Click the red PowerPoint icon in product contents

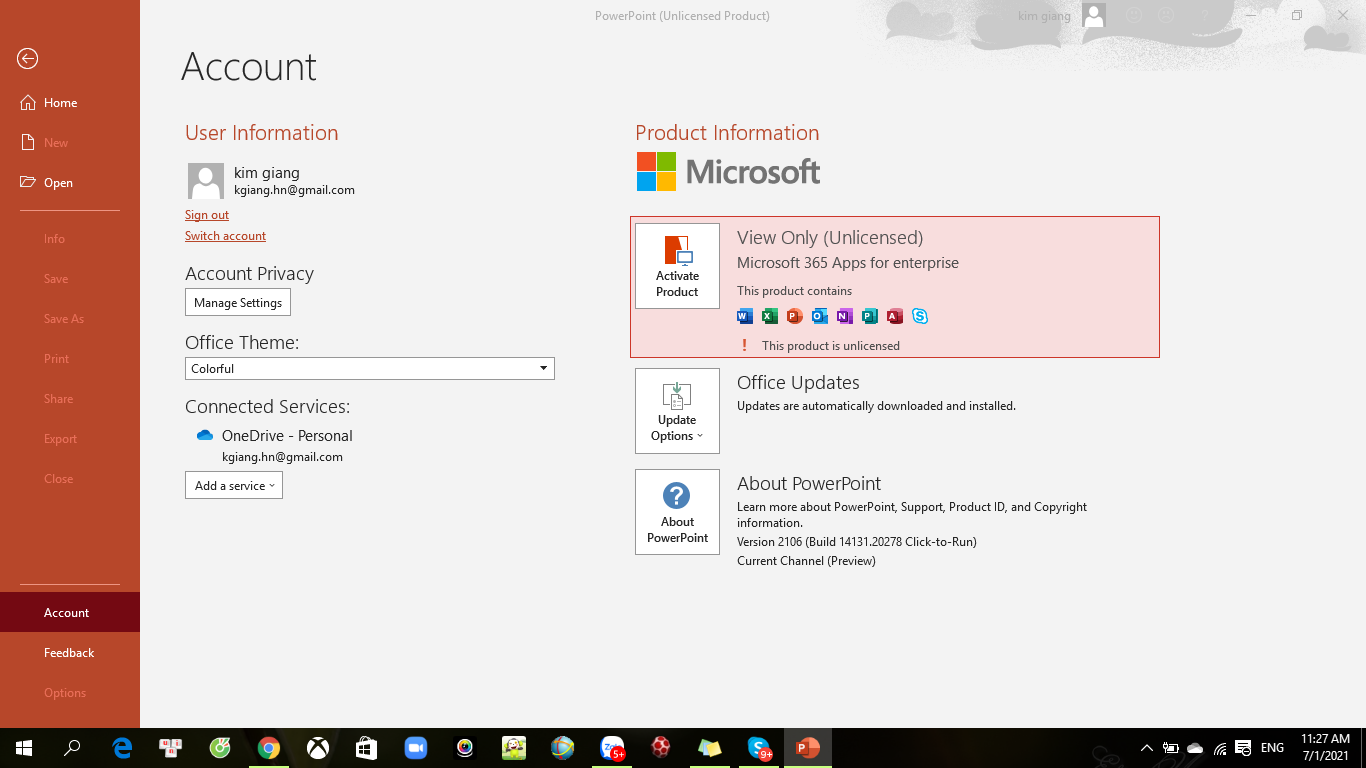click(795, 316)
